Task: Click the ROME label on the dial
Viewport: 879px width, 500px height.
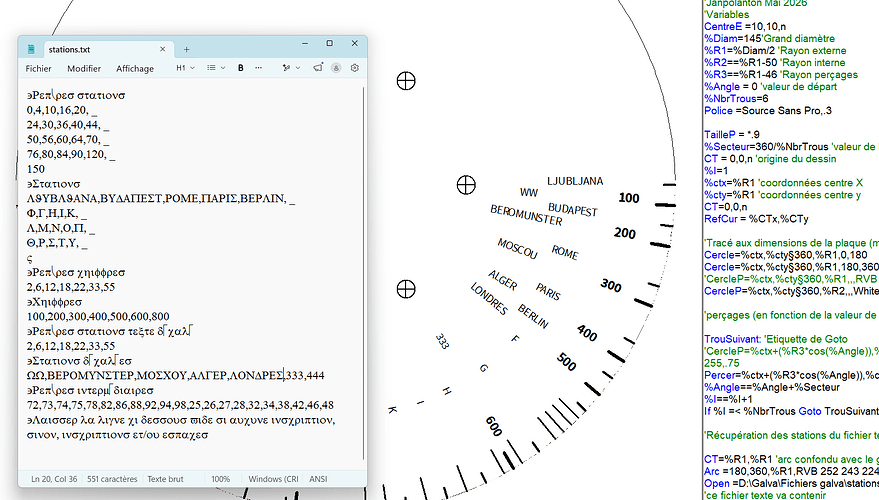Action: pos(565,252)
